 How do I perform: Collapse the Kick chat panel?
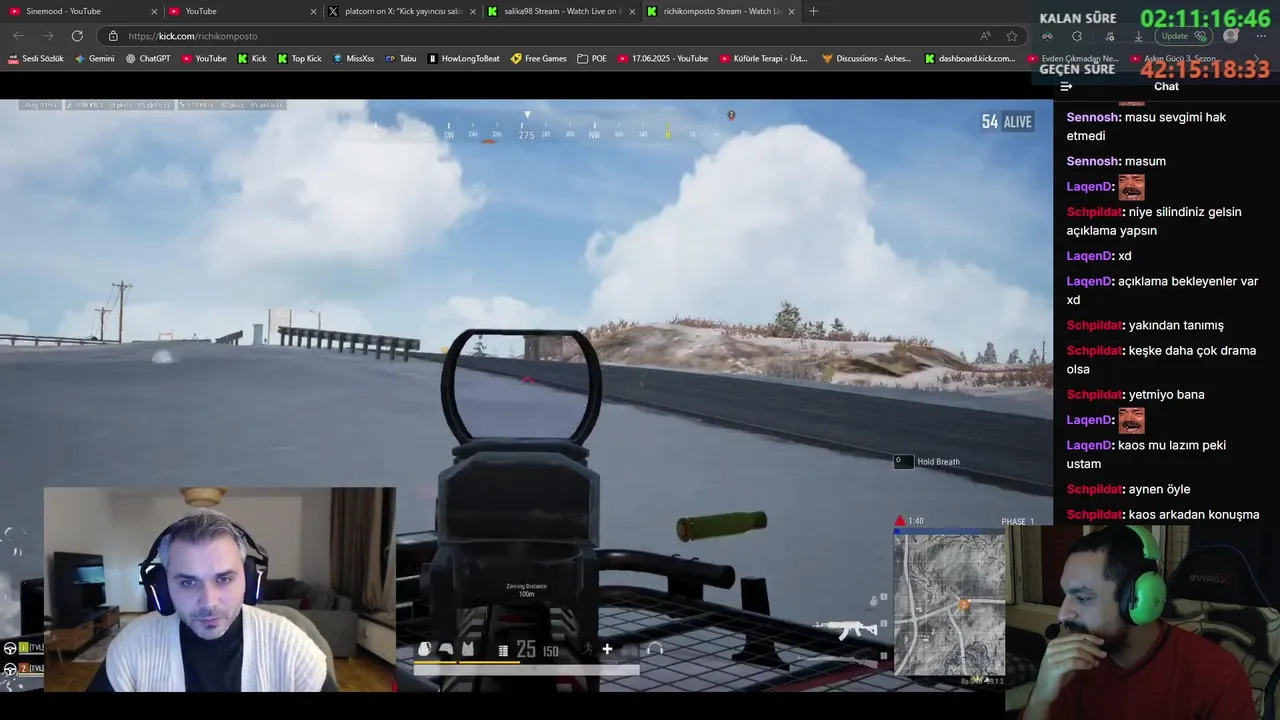[x=1066, y=86]
